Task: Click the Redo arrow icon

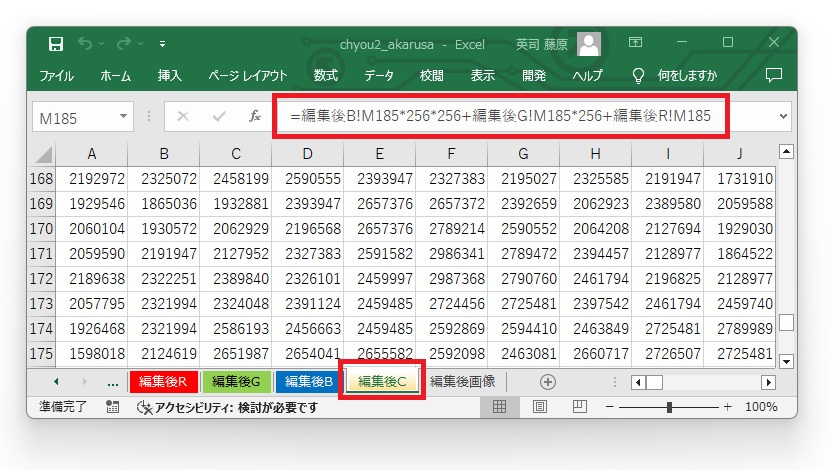Action: pos(123,44)
